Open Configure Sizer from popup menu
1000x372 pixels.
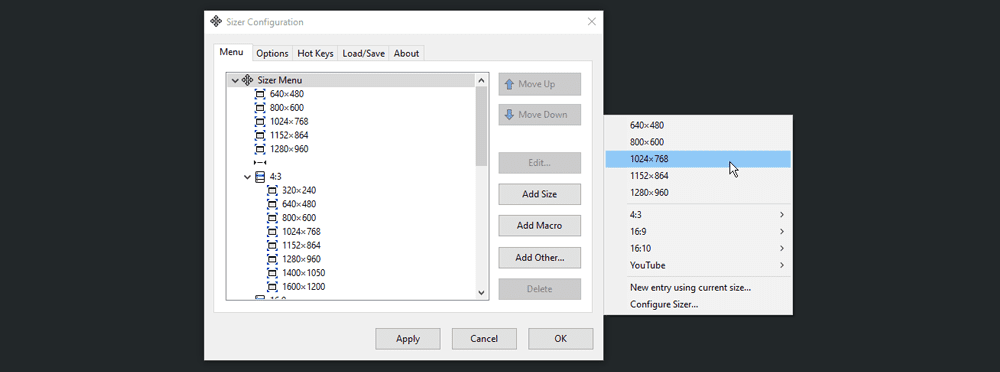pyautogui.click(x=698, y=304)
